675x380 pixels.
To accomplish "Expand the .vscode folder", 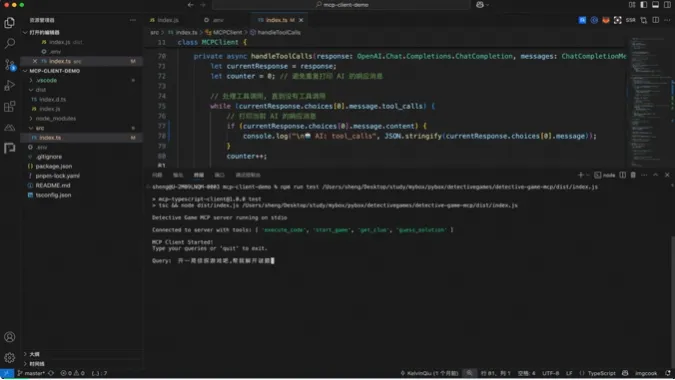I will tap(46, 80).
